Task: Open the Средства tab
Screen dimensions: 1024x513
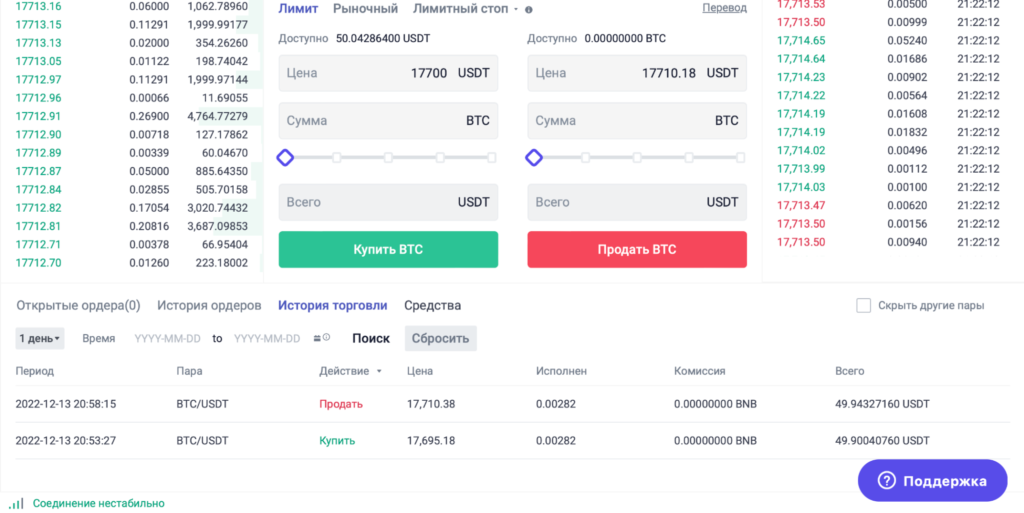Action: (x=432, y=305)
